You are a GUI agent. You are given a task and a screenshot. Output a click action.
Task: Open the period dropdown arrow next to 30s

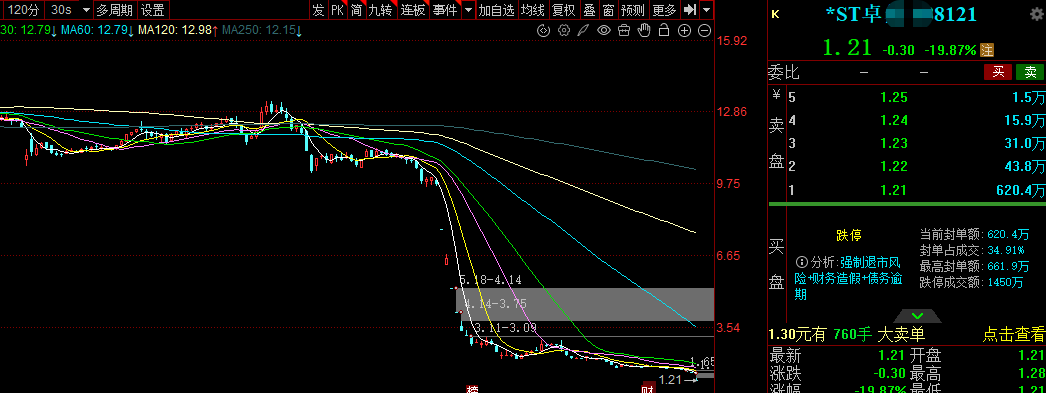point(85,9)
